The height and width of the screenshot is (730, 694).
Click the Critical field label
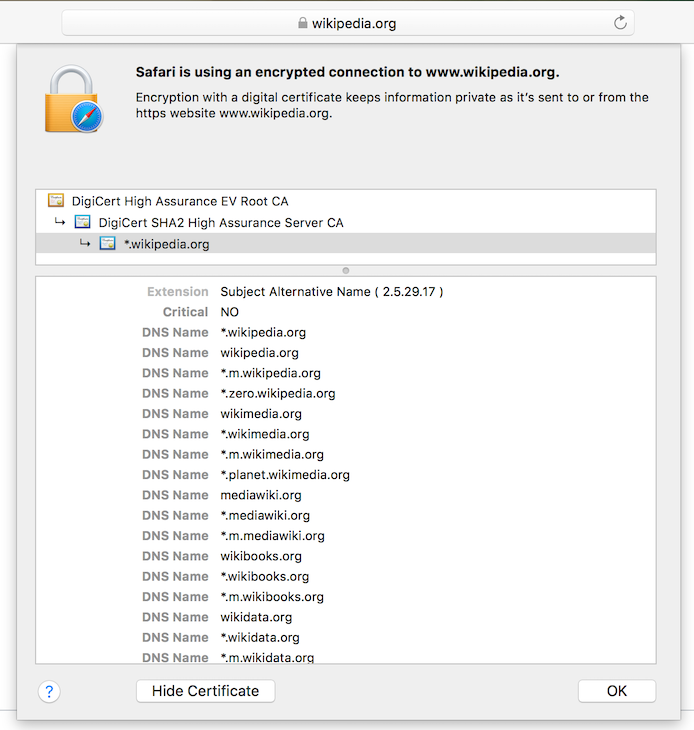[x=185, y=312]
